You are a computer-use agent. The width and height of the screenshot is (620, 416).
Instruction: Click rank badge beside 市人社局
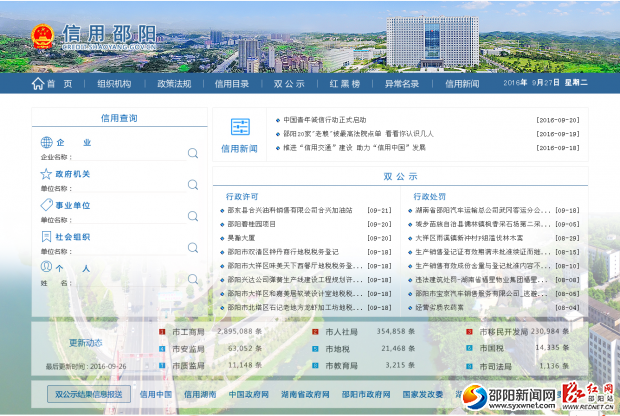coord(315,332)
